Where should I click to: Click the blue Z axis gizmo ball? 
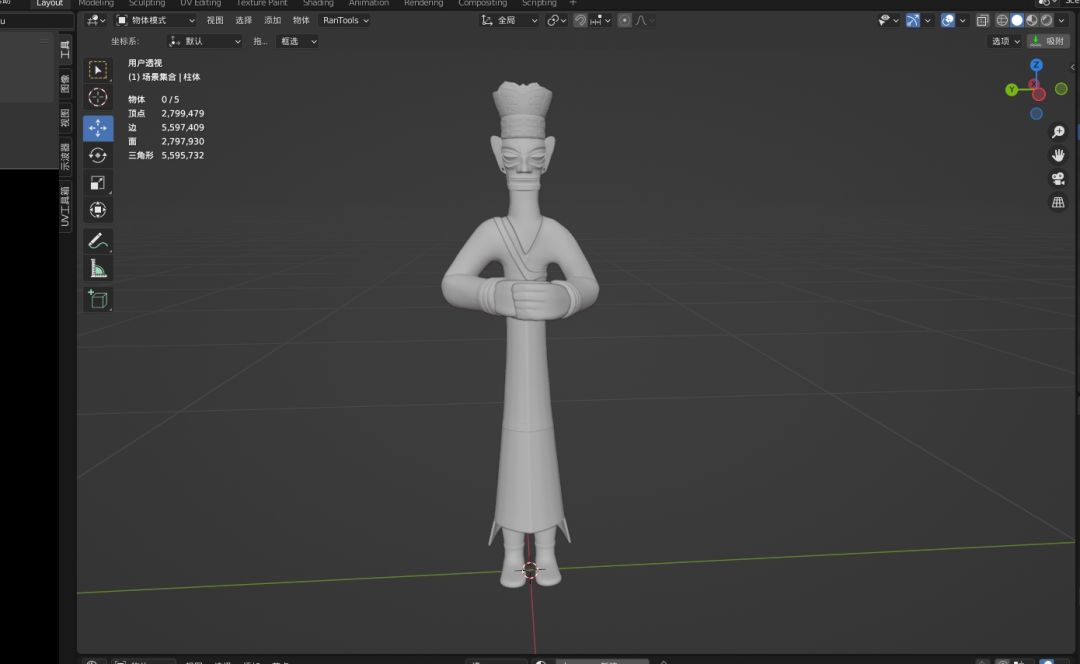point(1036,65)
